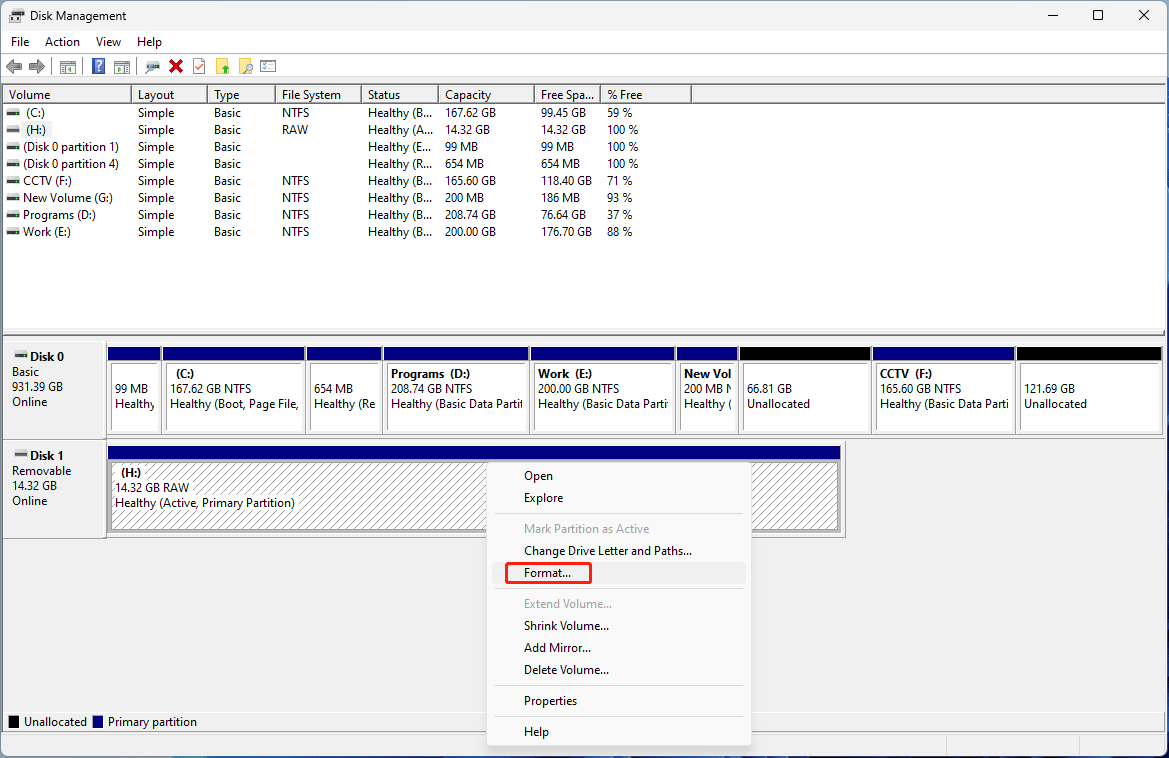Select the Programs (D:) partition block
This screenshot has height=758, width=1169.
coord(456,390)
